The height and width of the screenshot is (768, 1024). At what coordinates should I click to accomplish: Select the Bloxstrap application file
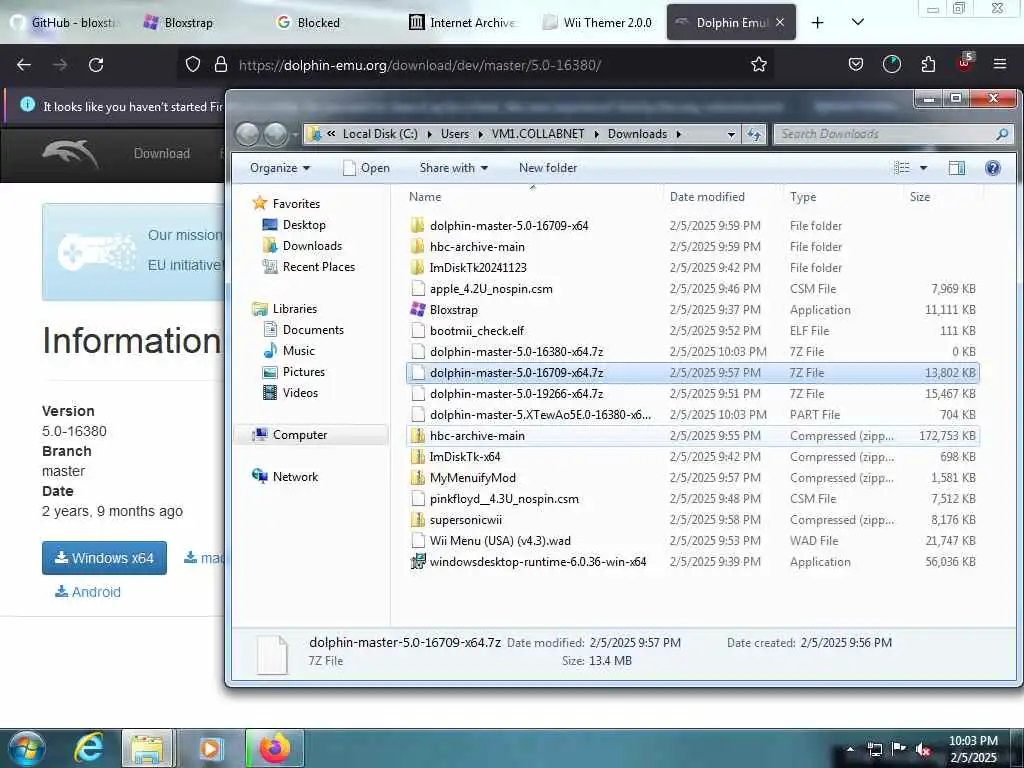click(692, 310)
